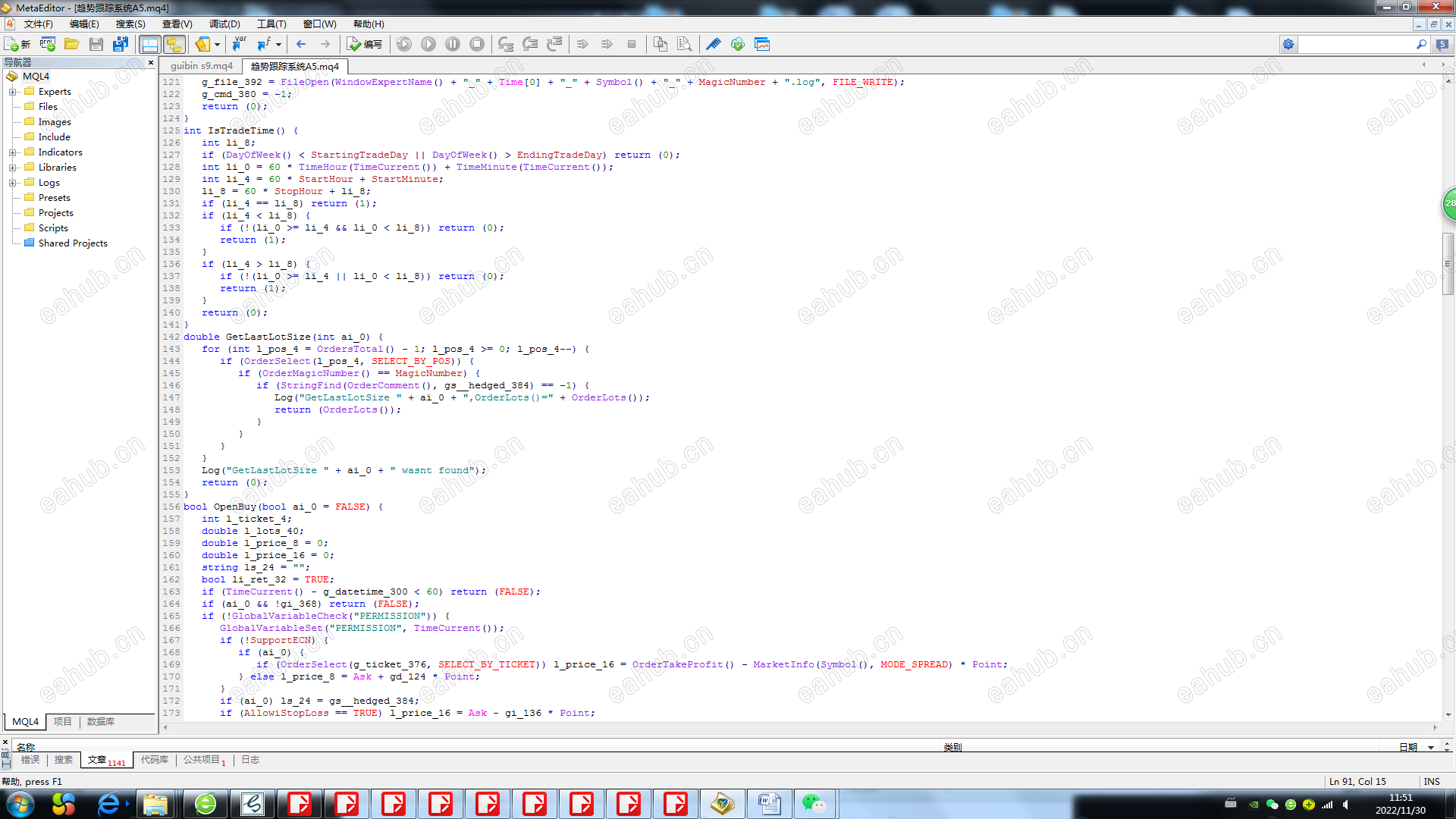Select the Shared Projects tree item
The width and height of the screenshot is (1456, 819).
tap(73, 243)
